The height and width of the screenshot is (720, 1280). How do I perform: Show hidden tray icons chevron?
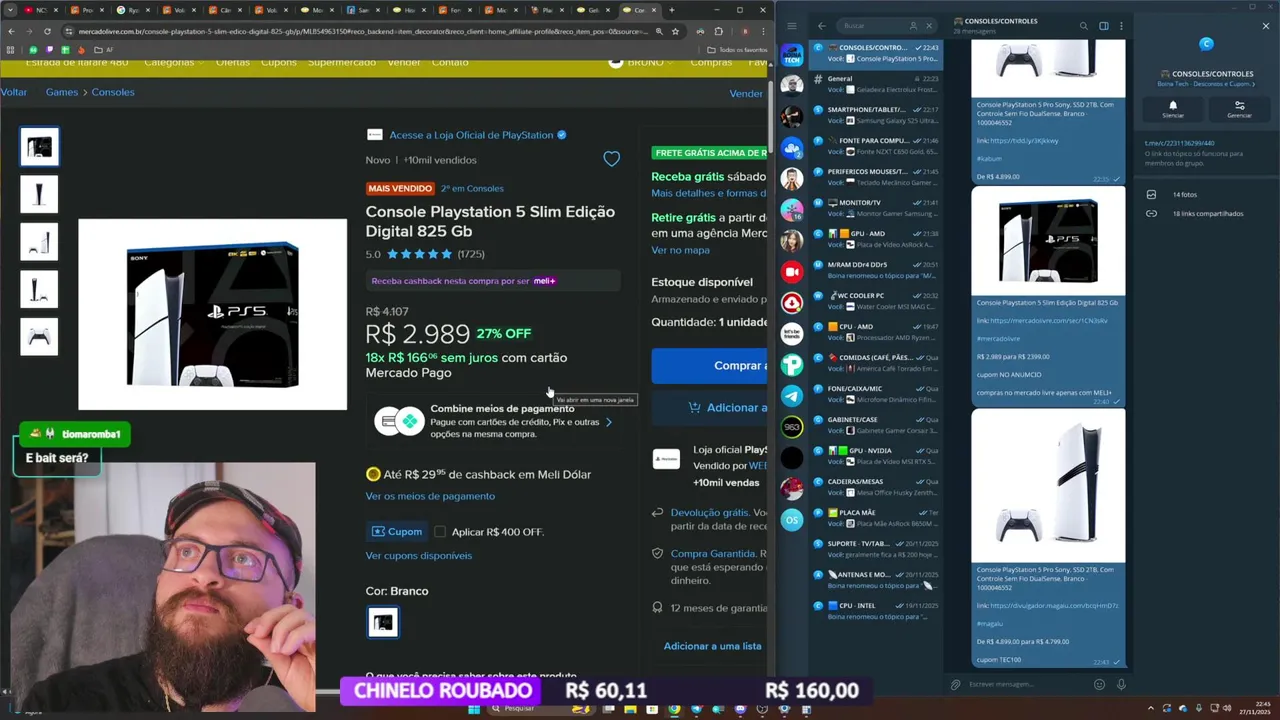click(1150, 709)
